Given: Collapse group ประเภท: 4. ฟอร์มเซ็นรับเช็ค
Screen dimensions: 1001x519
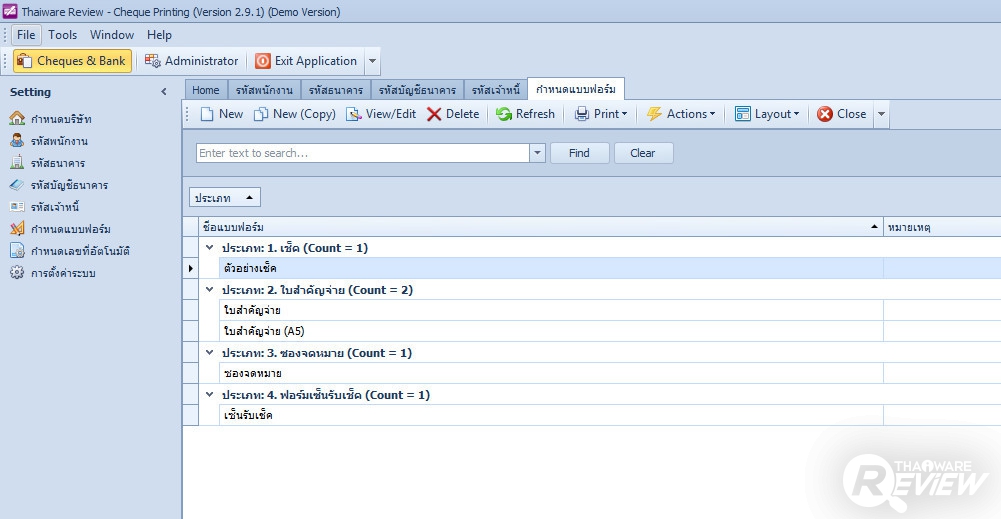Looking at the screenshot, I should [209, 395].
